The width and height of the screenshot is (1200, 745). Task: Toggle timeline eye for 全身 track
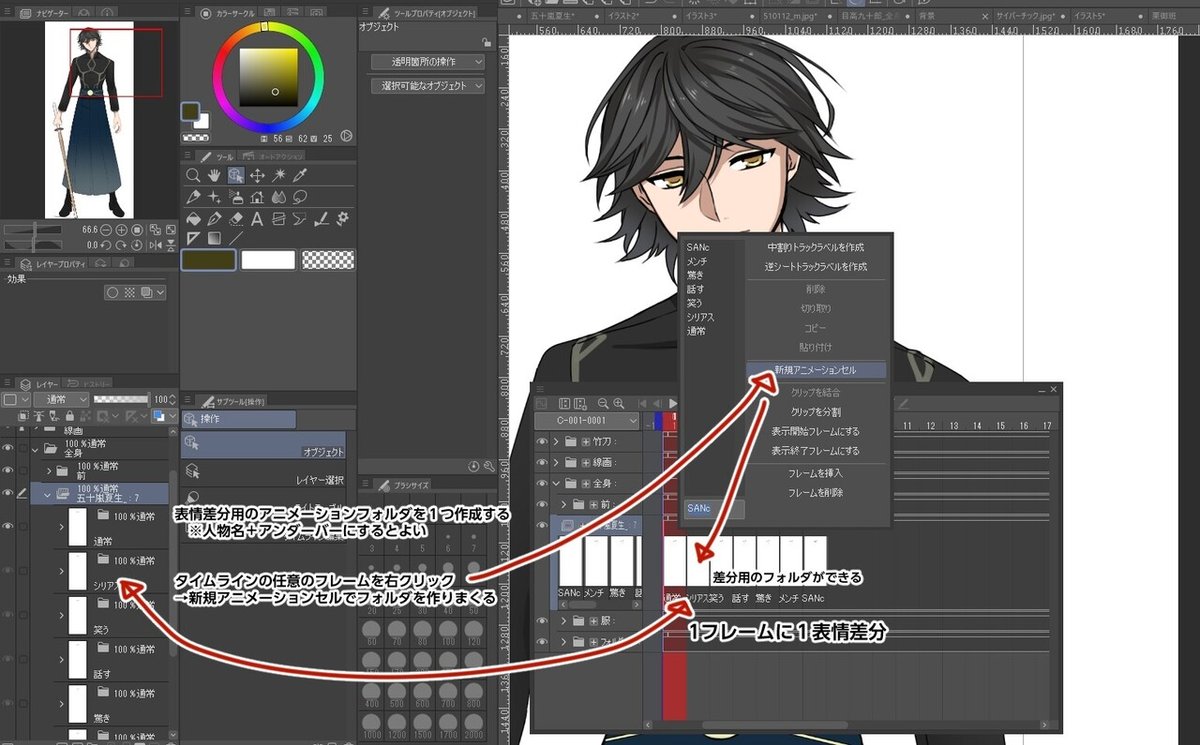click(x=543, y=483)
